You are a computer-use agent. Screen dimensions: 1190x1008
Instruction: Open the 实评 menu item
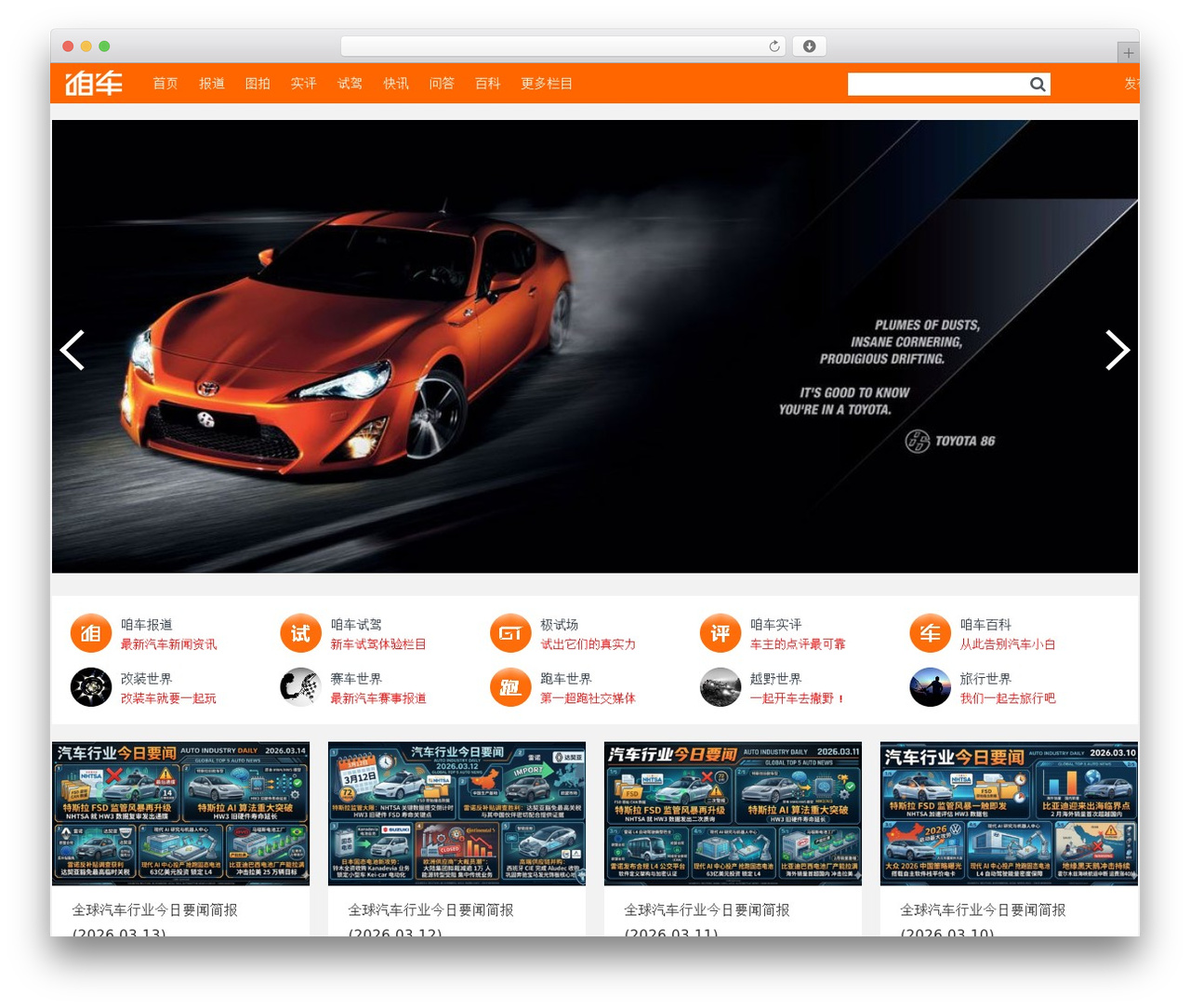(x=304, y=84)
